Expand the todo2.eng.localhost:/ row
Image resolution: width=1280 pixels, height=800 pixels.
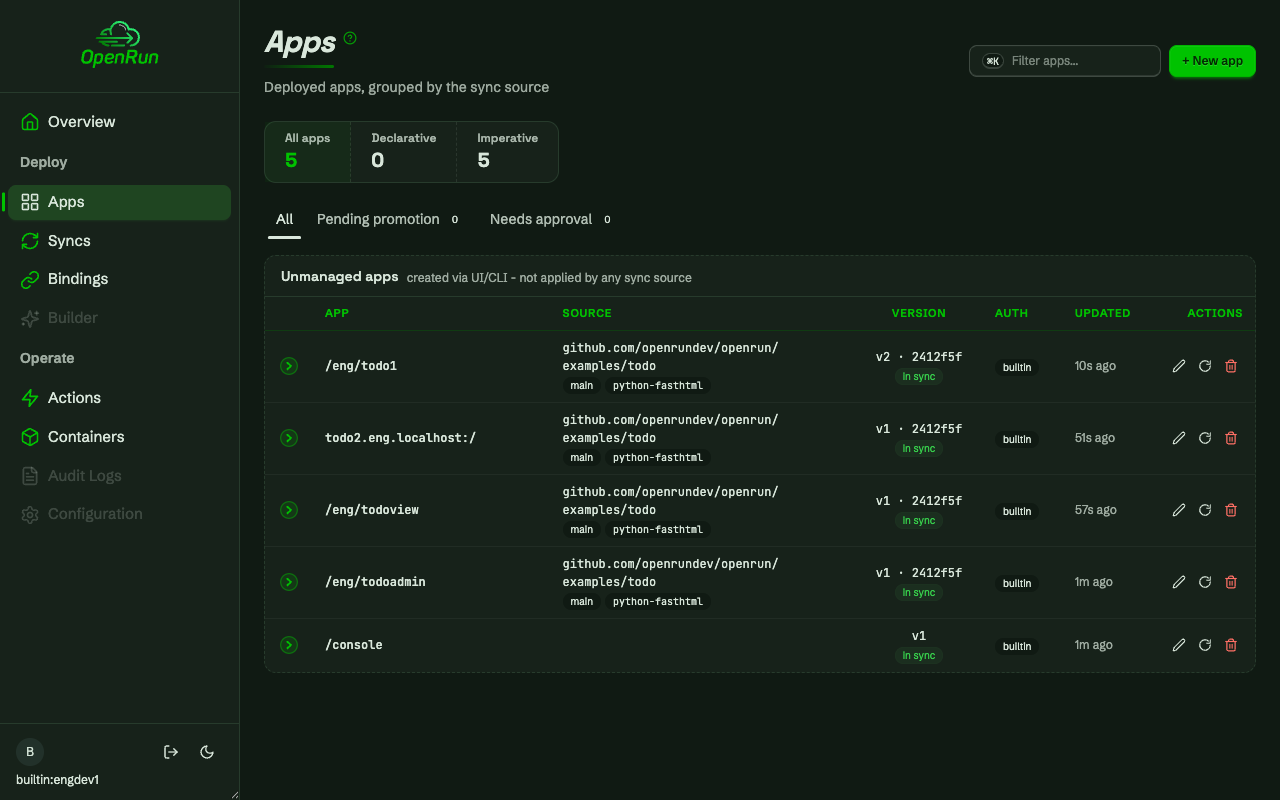pyautogui.click(x=289, y=438)
